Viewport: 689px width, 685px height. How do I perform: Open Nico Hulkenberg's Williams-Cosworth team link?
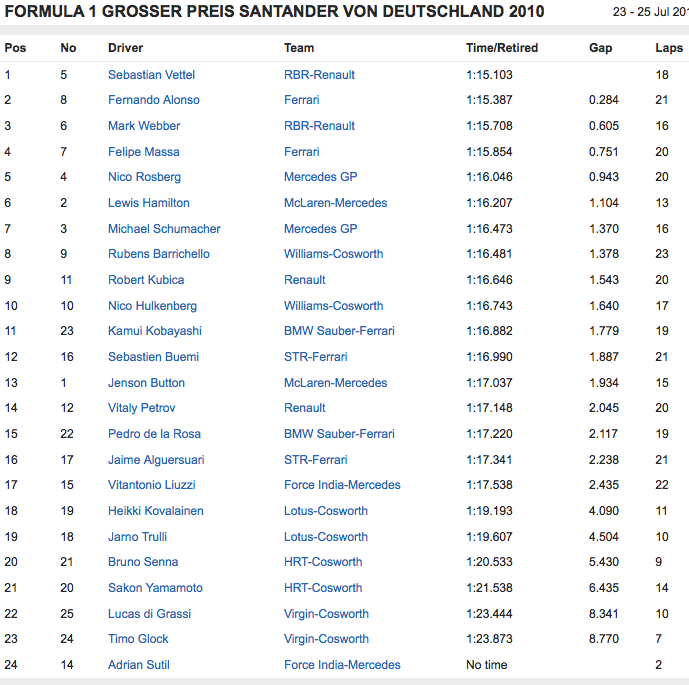coord(333,306)
